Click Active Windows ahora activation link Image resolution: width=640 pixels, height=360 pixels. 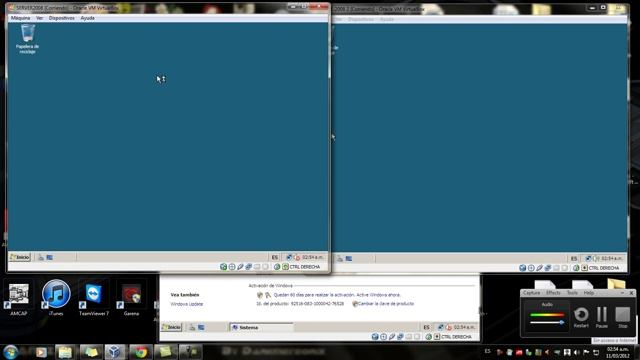click(x=378, y=295)
